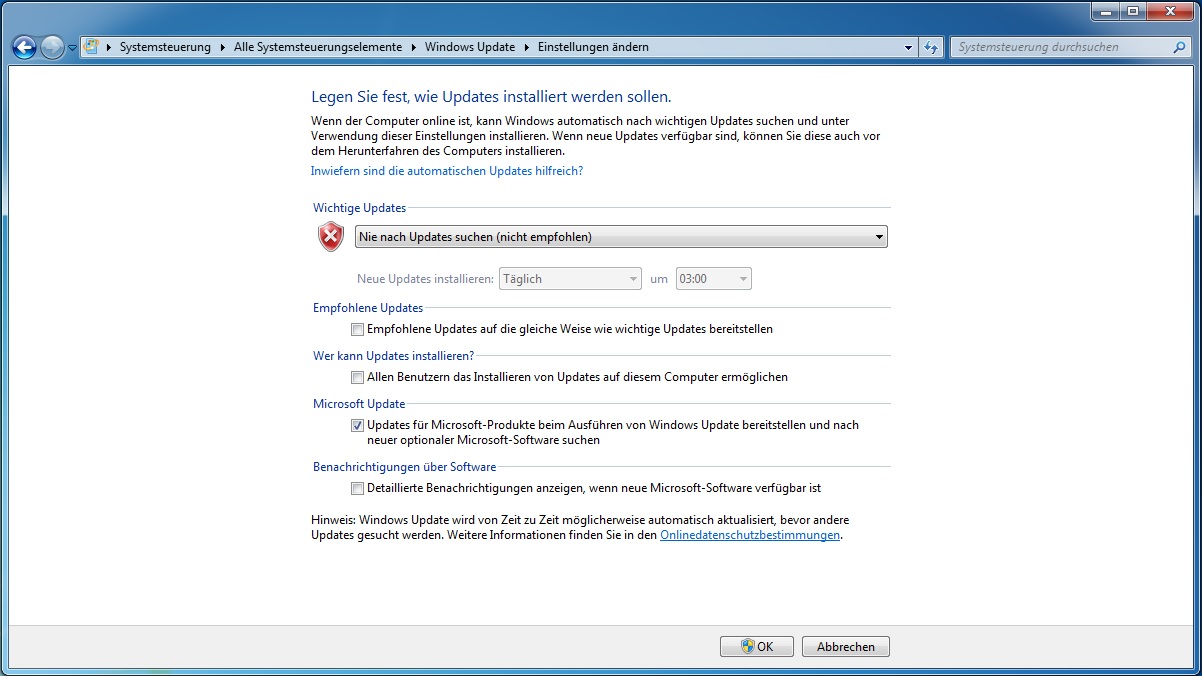Maximize the window

1132,11
